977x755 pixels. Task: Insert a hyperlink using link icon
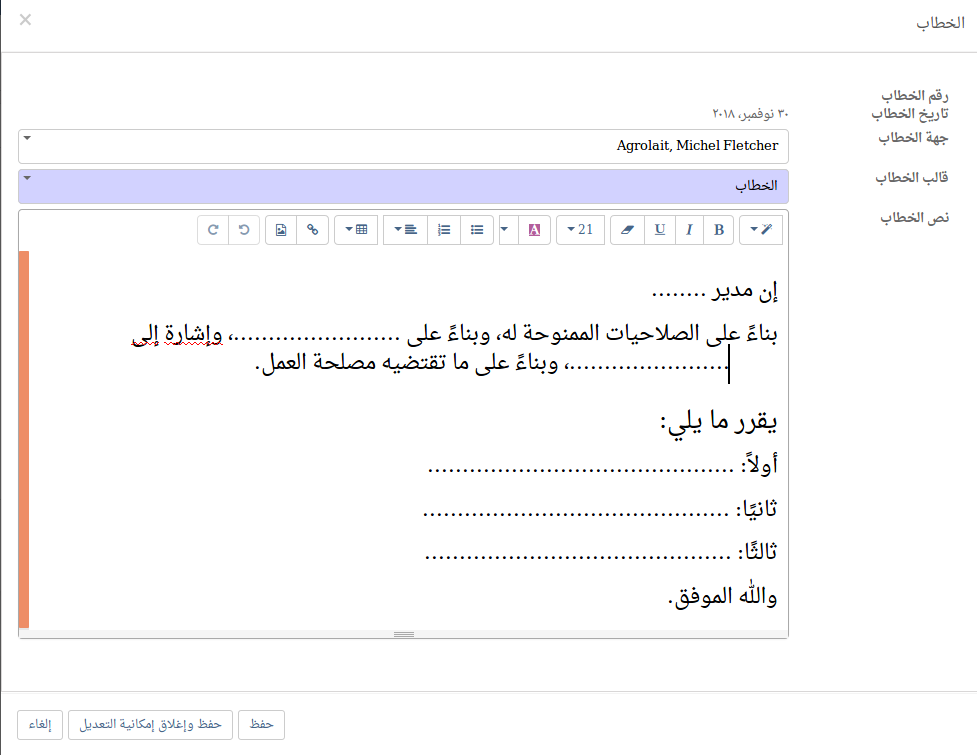pos(313,230)
